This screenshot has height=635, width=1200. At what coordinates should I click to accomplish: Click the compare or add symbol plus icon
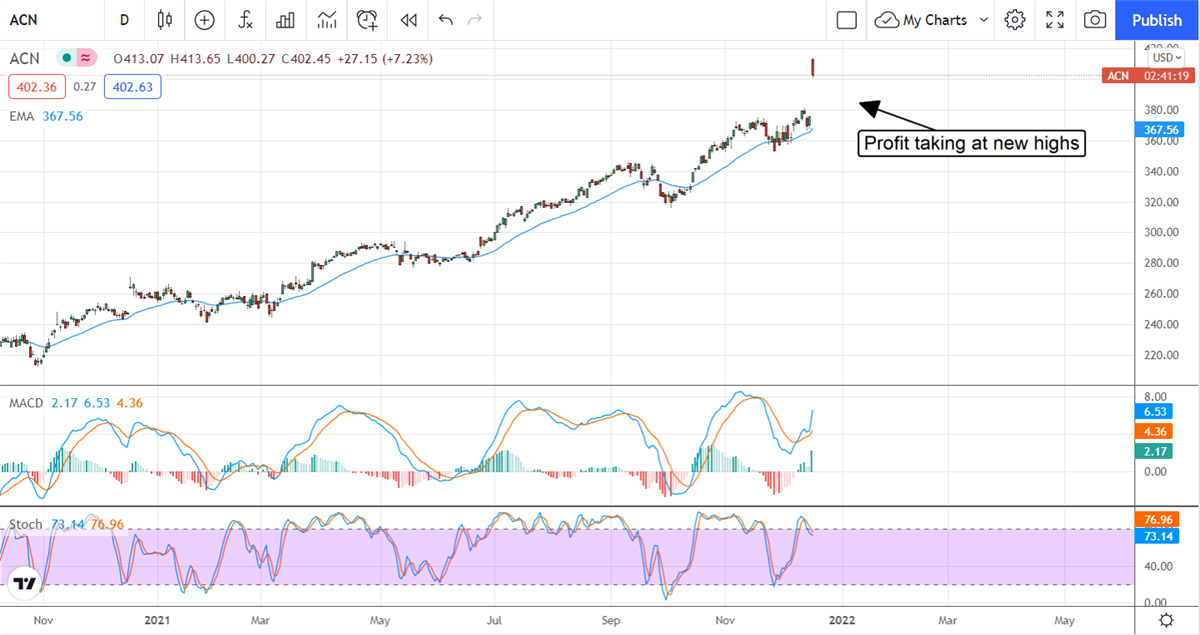[x=204, y=19]
